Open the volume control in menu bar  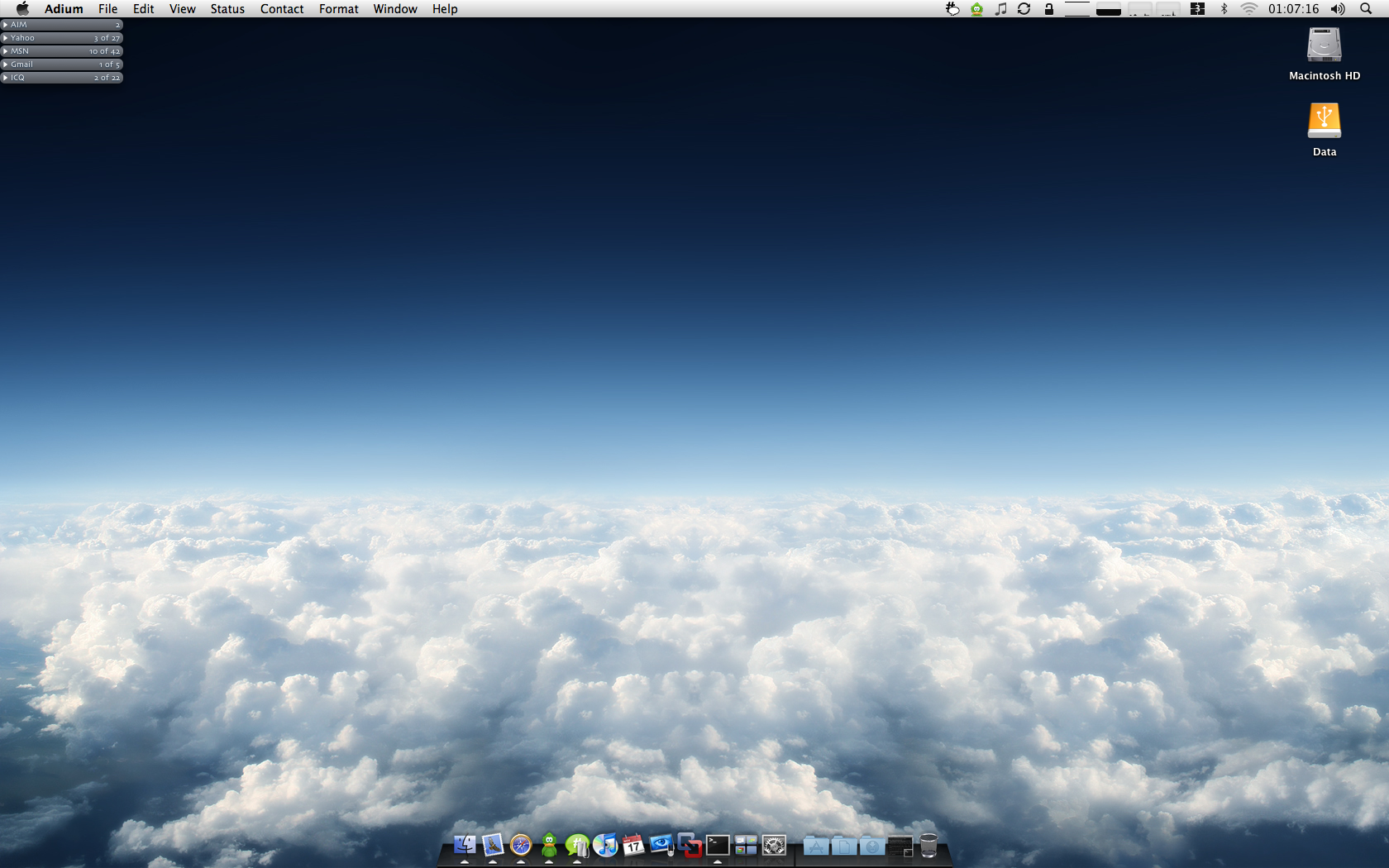[x=1337, y=9]
